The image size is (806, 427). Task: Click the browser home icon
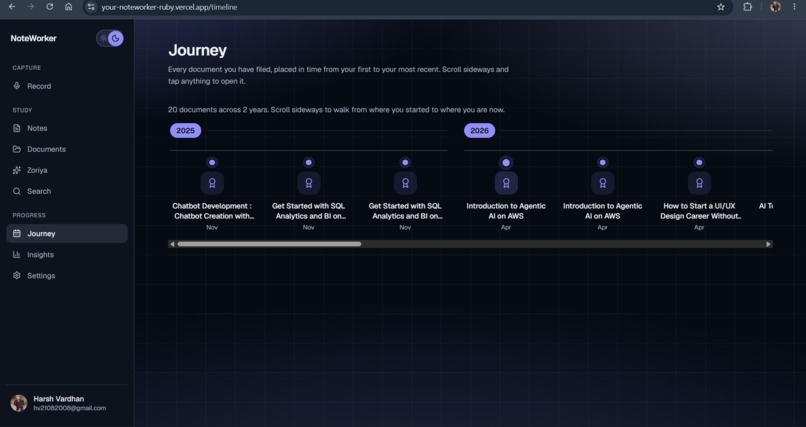pyautogui.click(x=68, y=7)
